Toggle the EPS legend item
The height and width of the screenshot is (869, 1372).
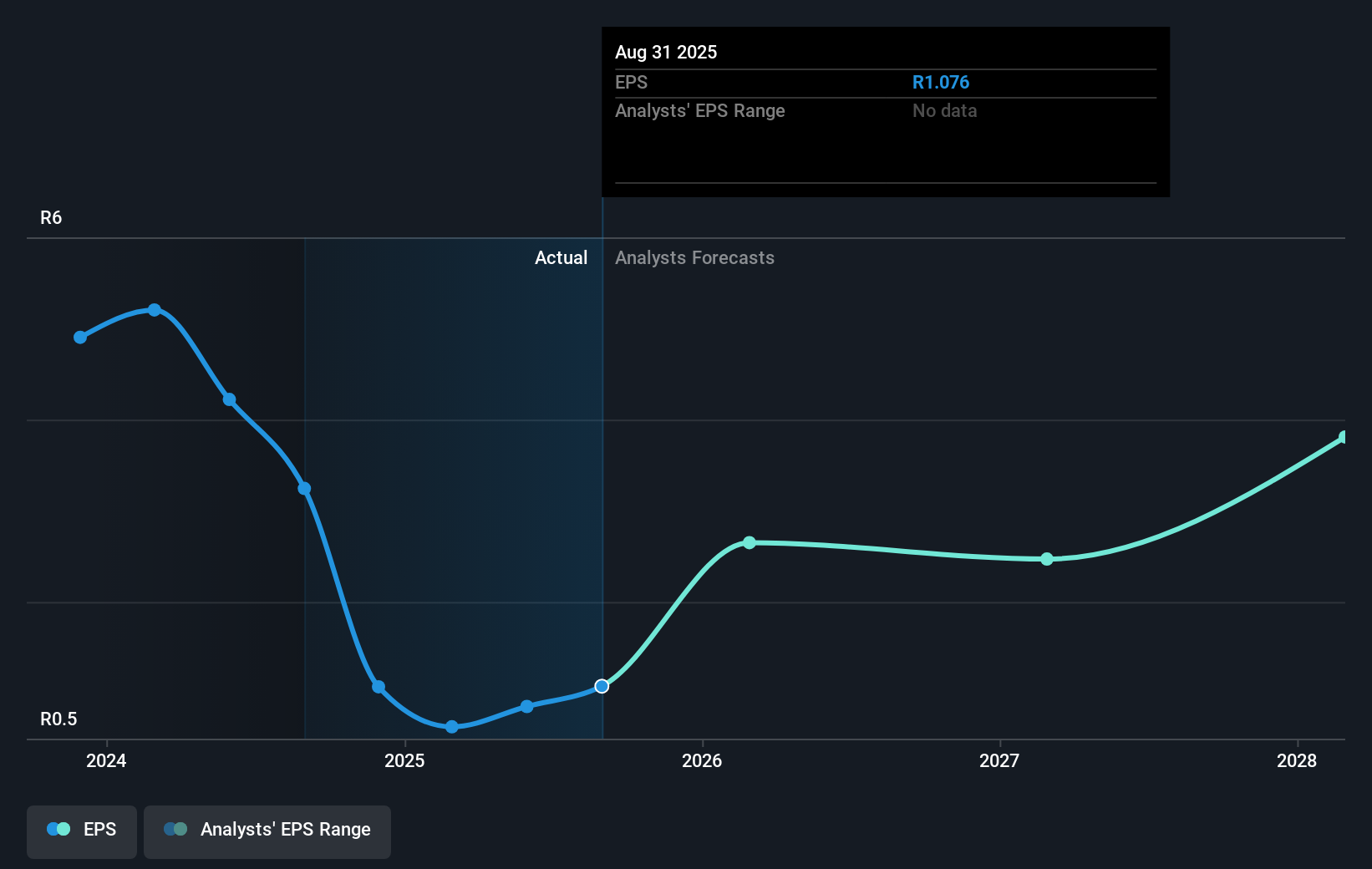click(81, 830)
